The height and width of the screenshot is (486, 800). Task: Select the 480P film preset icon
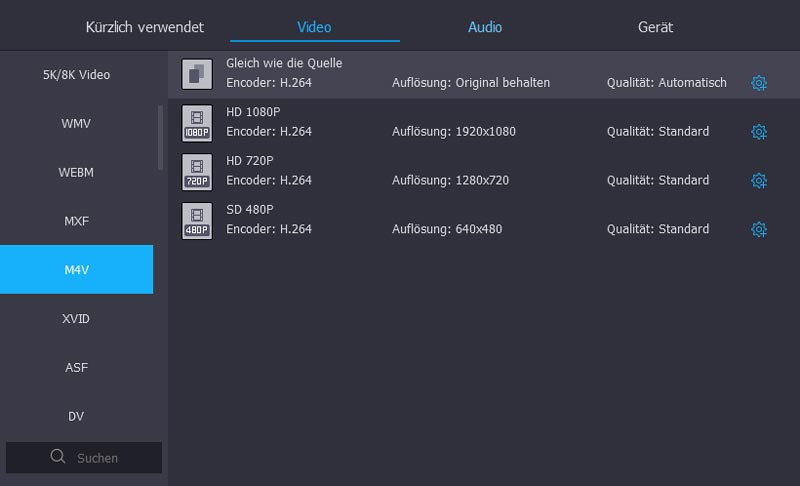pyautogui.click(x=197, y=221)
